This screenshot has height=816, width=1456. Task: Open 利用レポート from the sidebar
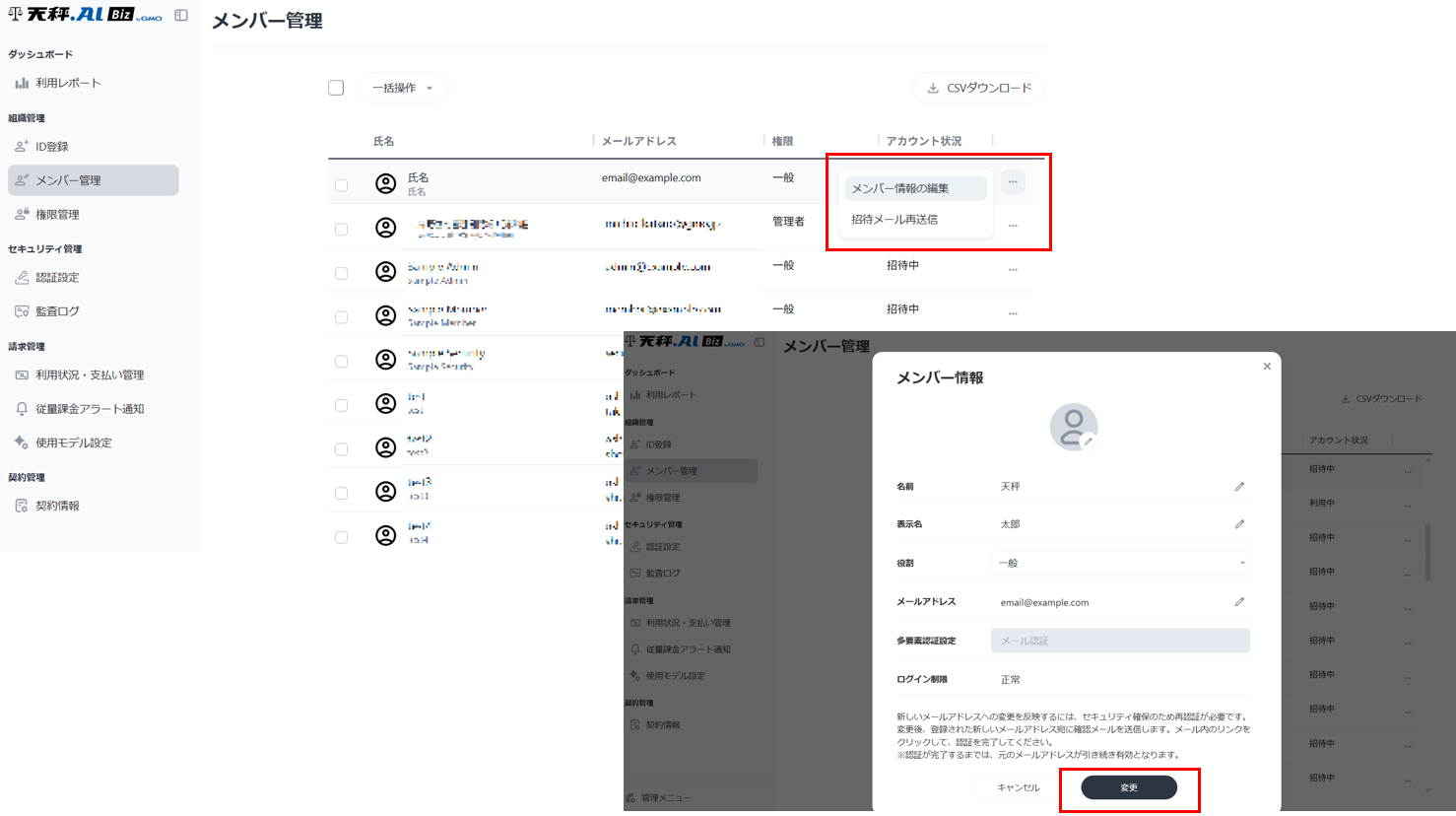[x=68, y=84]
